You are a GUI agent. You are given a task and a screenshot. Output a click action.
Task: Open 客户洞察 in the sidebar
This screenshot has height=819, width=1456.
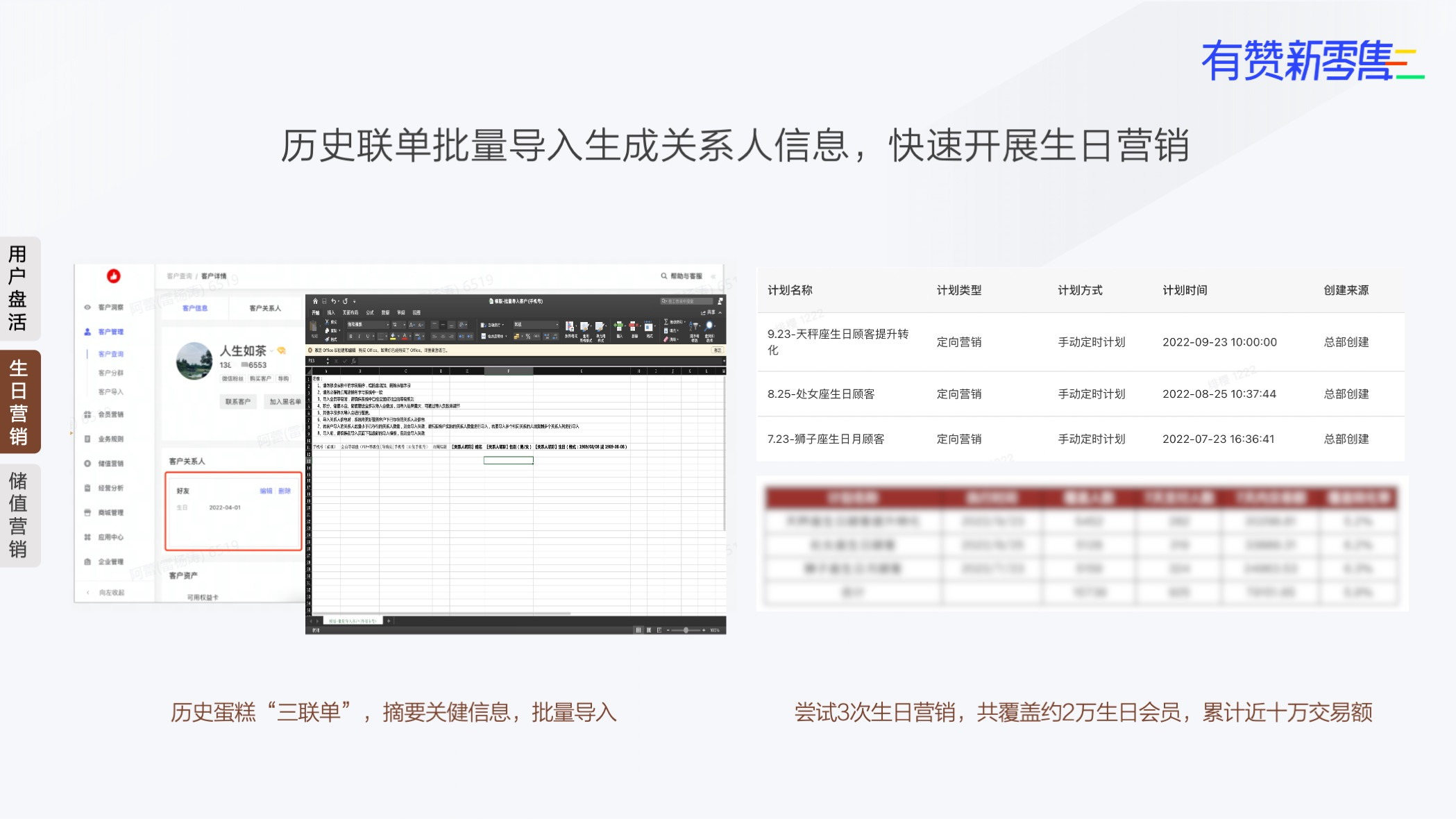[104, 307]
